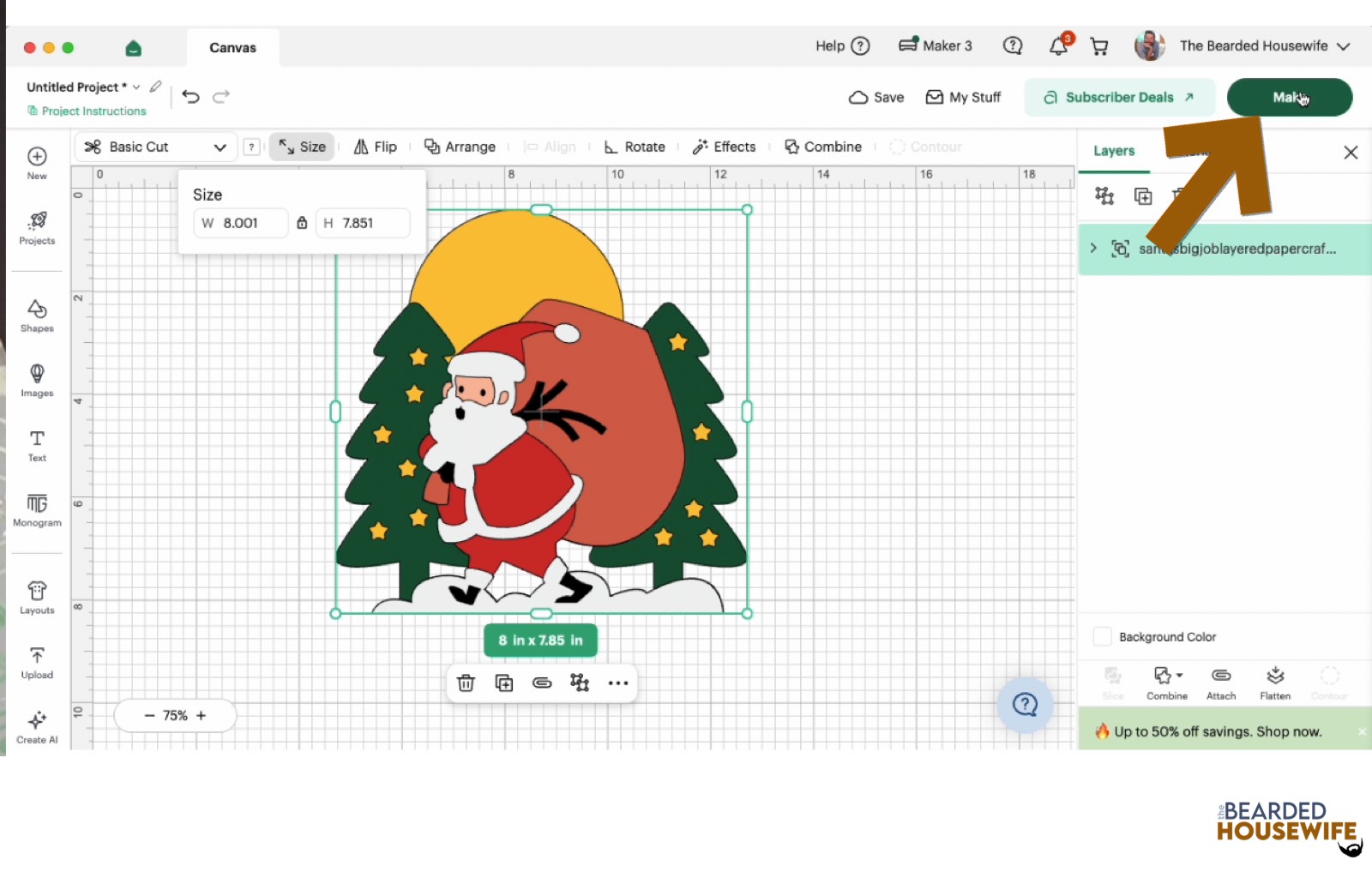Open the notifications bell

coord(1059,46)
